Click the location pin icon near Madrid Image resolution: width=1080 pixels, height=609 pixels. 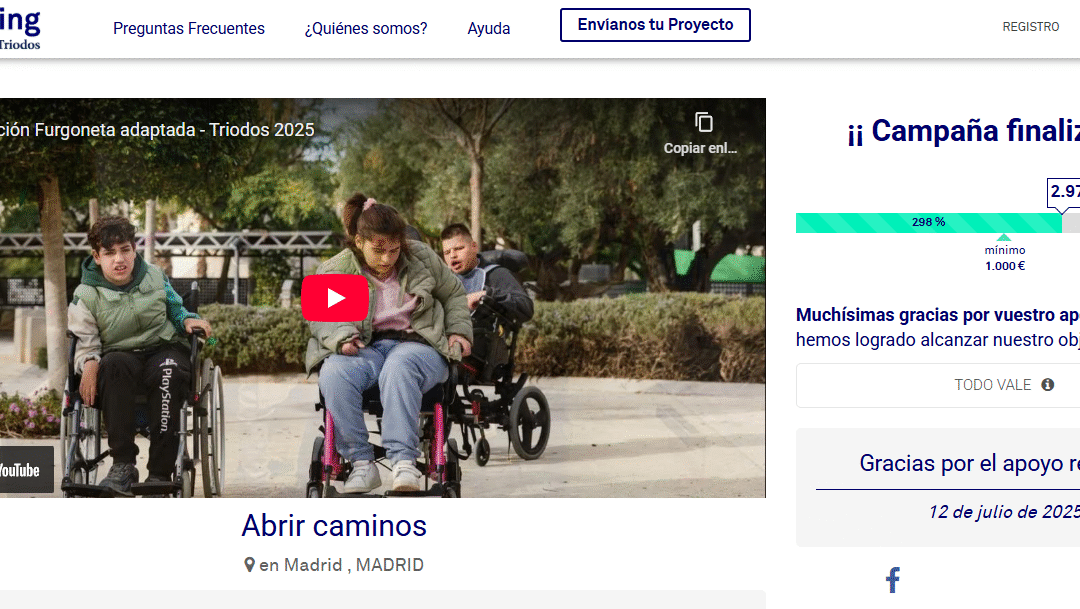tap(249, 565)
